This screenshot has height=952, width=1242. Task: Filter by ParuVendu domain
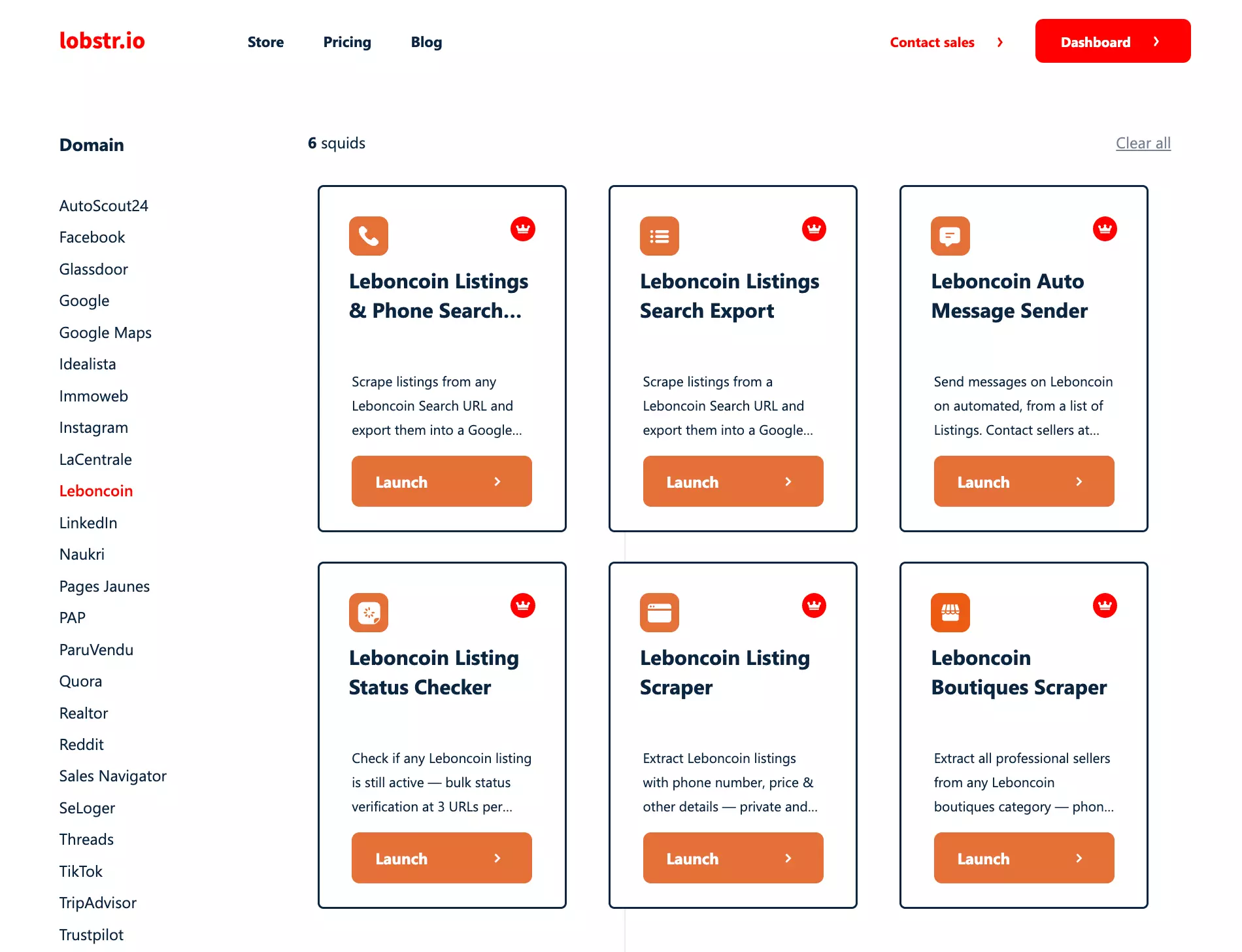click(96, 650)
